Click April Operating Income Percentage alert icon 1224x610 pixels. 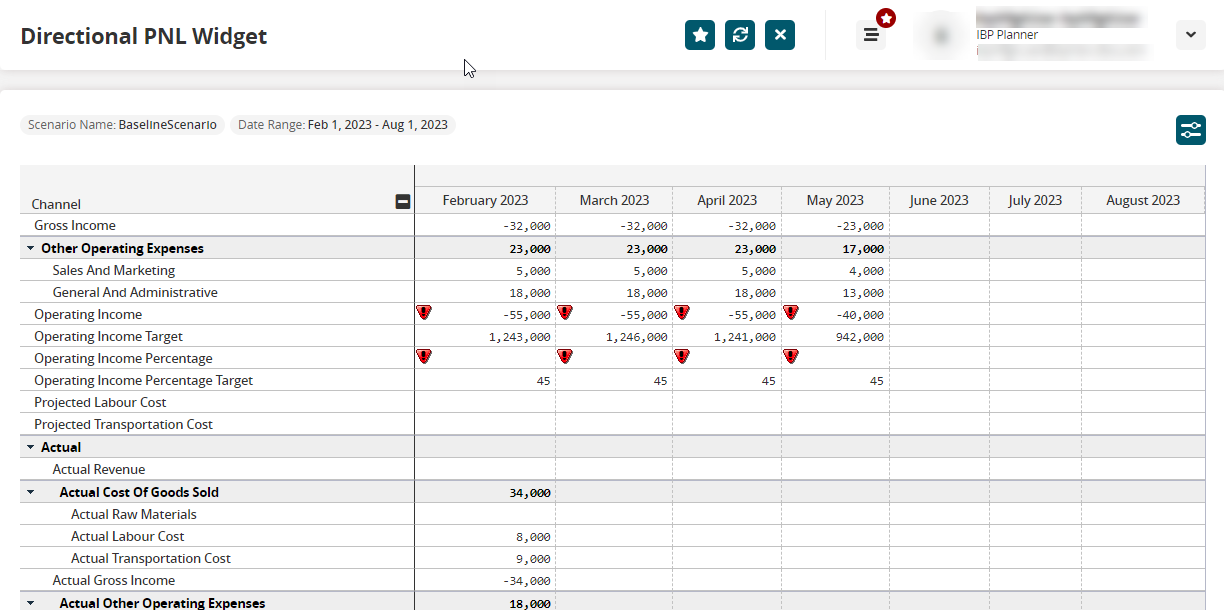(682, 356)
